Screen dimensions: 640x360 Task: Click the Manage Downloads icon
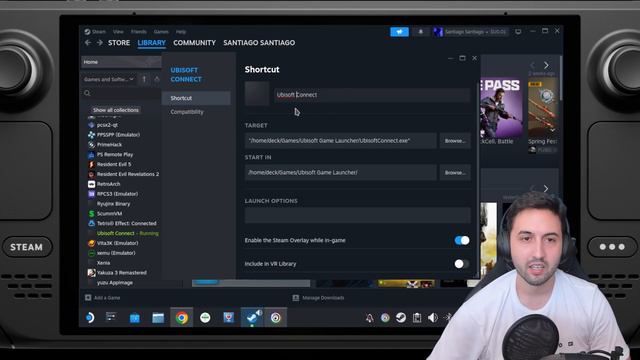tap(296, 298)
